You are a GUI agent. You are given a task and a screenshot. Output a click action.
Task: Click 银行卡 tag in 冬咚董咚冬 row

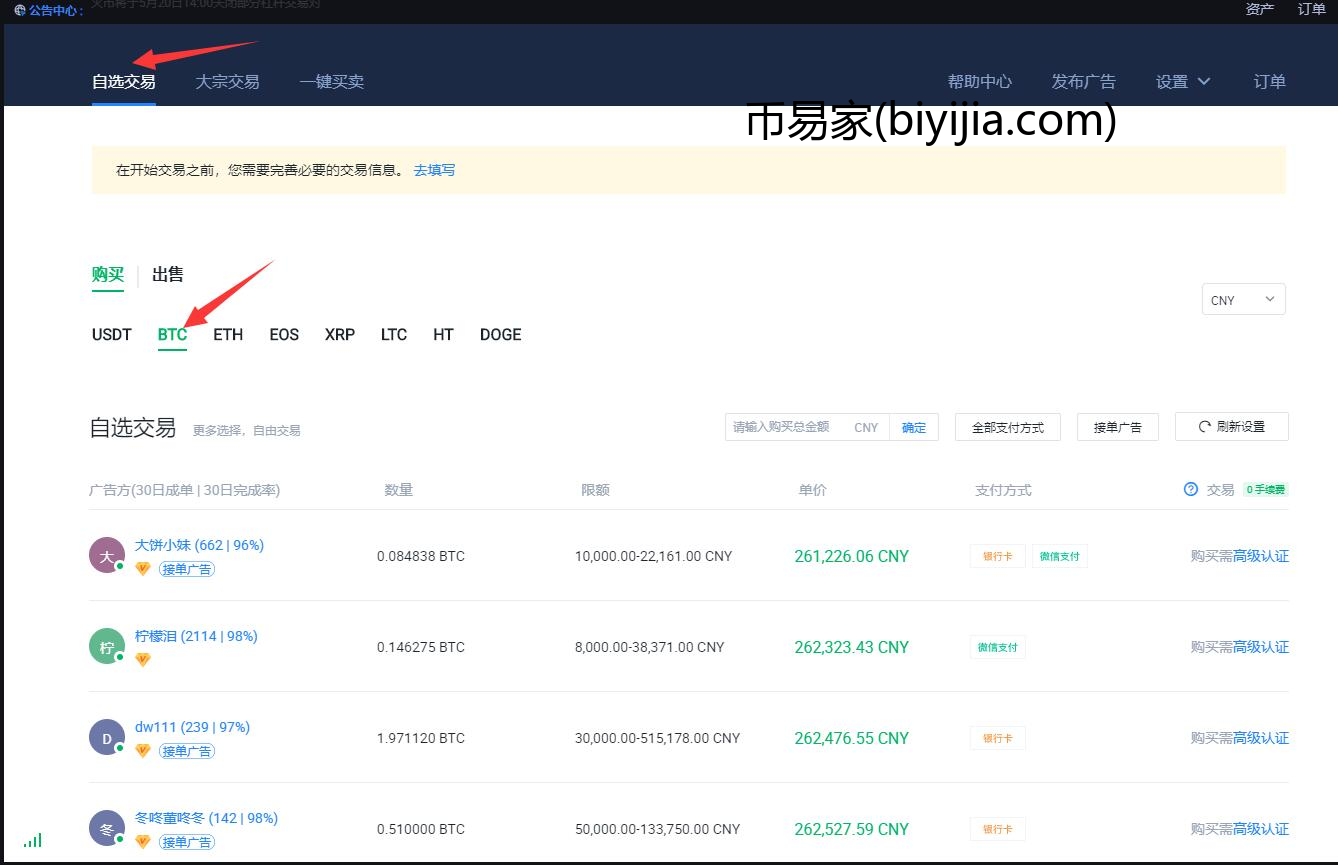tap(997, 829)
